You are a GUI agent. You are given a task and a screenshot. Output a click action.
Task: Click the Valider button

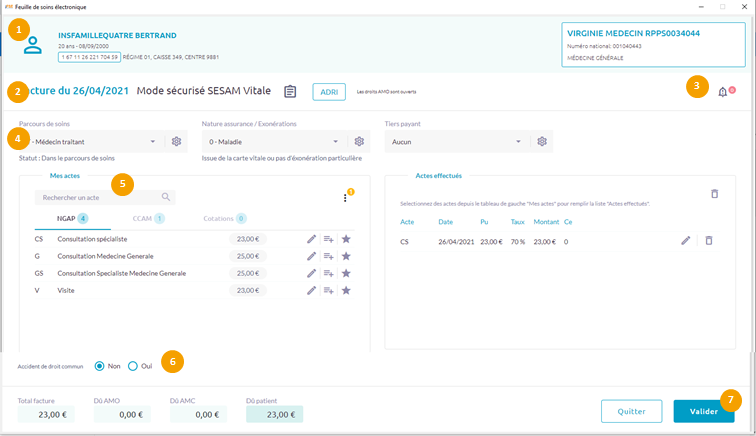(x=710, y=411)
